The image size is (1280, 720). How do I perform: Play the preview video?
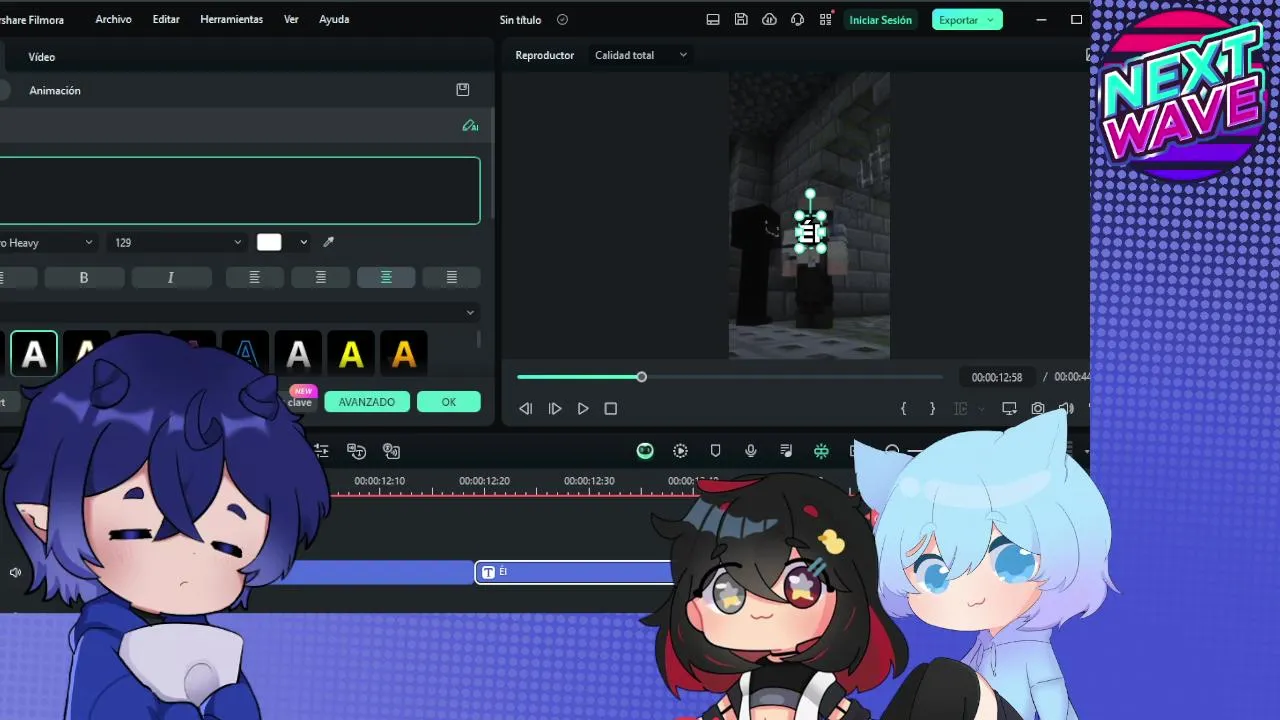(x=583, y=408)
